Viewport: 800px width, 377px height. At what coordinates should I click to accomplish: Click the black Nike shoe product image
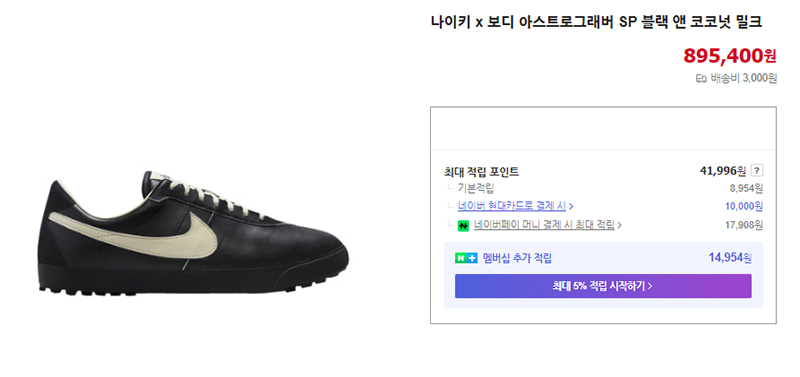[x=193, y=231]
